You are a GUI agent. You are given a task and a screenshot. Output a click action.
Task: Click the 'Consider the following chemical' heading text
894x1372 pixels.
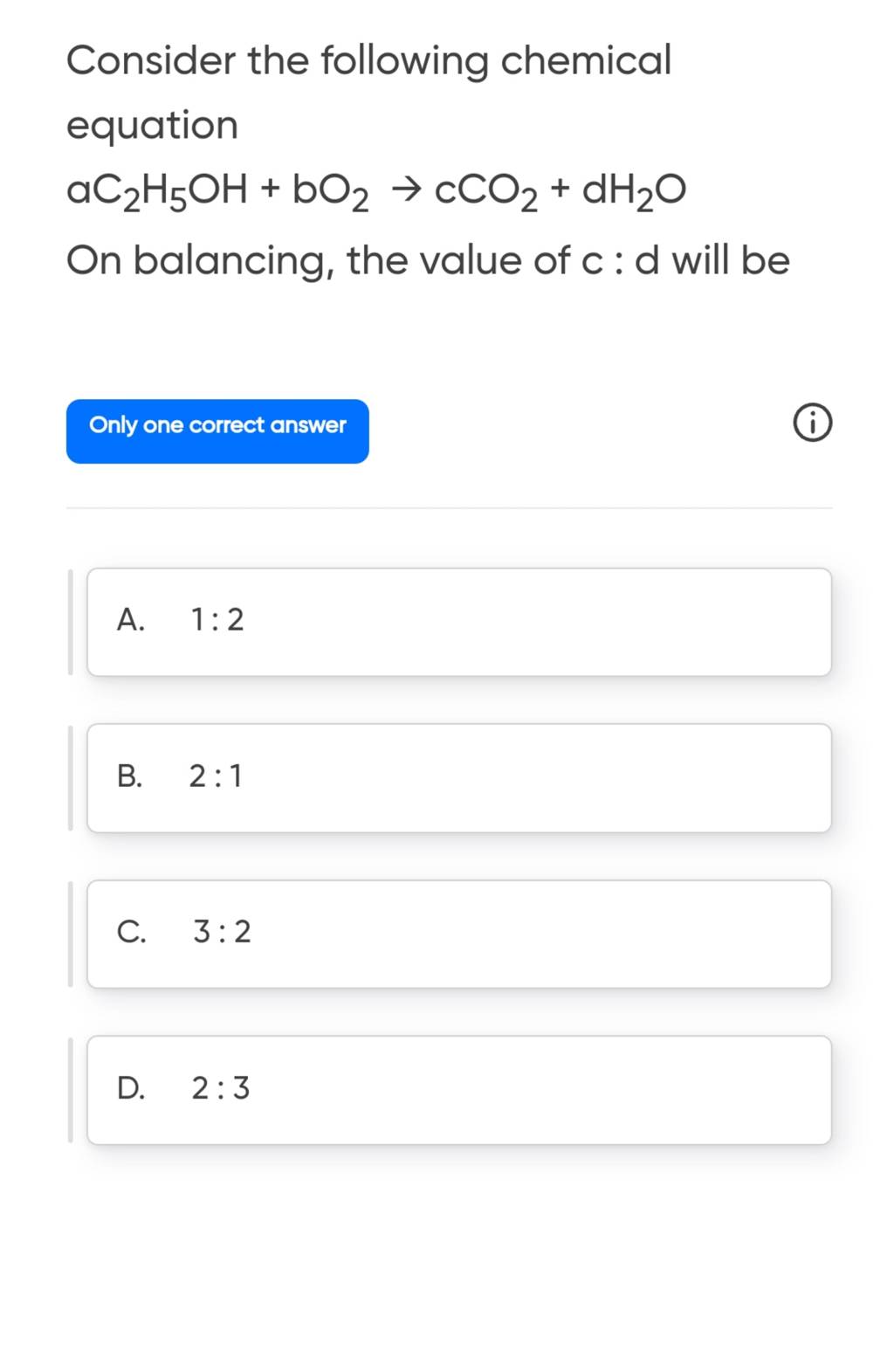[368, 61]
